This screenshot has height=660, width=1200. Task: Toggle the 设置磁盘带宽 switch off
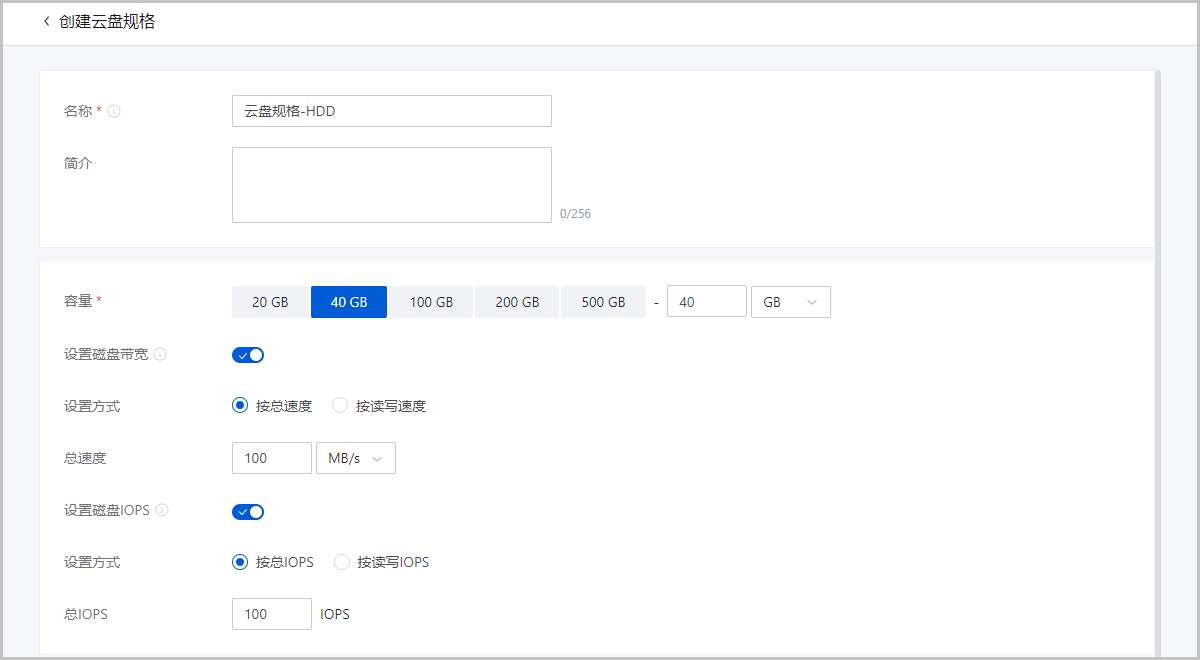(x=248, y=355)
